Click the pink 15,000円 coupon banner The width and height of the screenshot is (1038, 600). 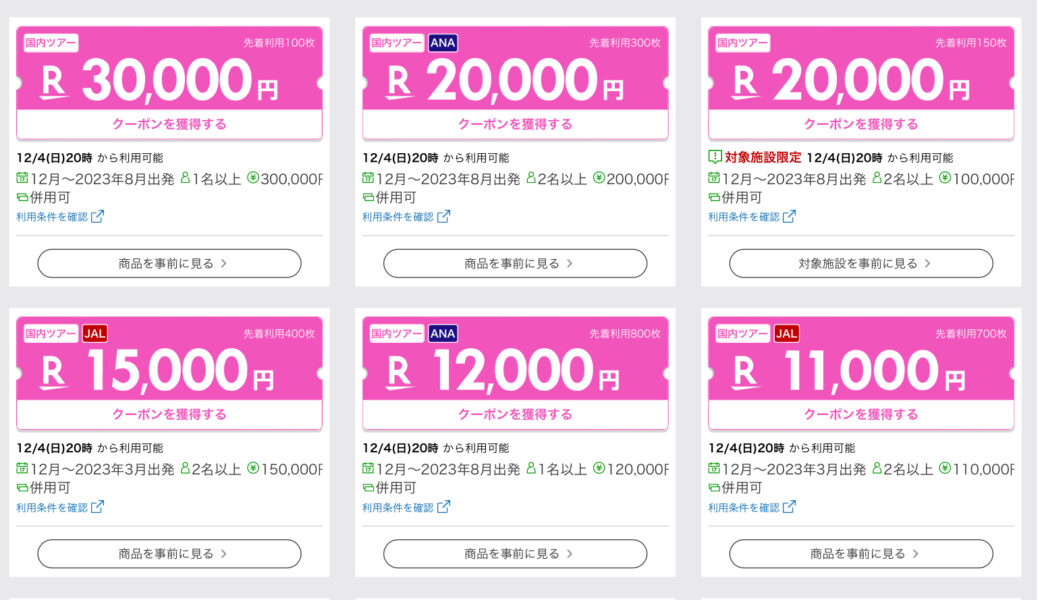[x=169, y=358]
